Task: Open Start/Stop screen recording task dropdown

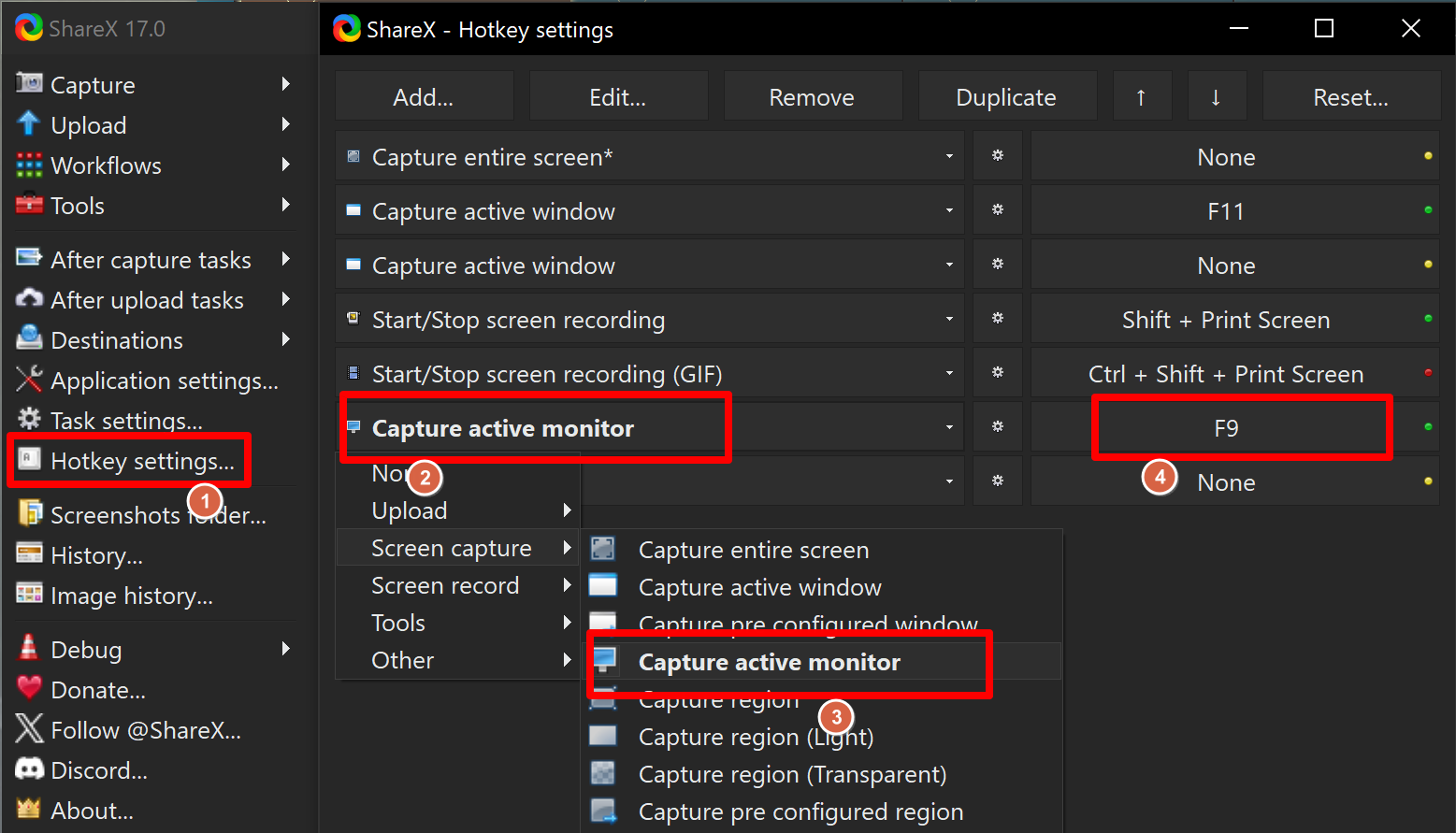Action: [949, 320]
